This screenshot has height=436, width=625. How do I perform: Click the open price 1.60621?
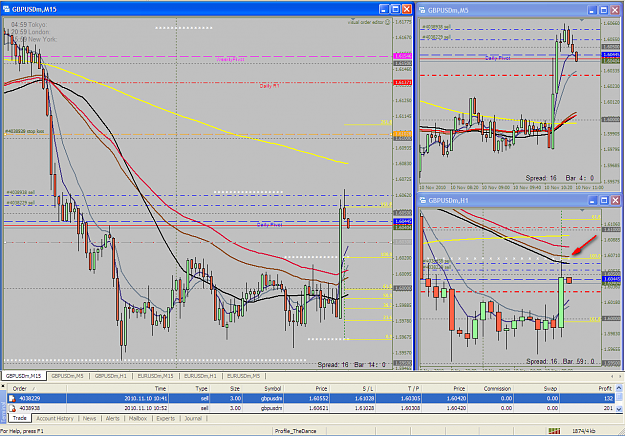317,408
